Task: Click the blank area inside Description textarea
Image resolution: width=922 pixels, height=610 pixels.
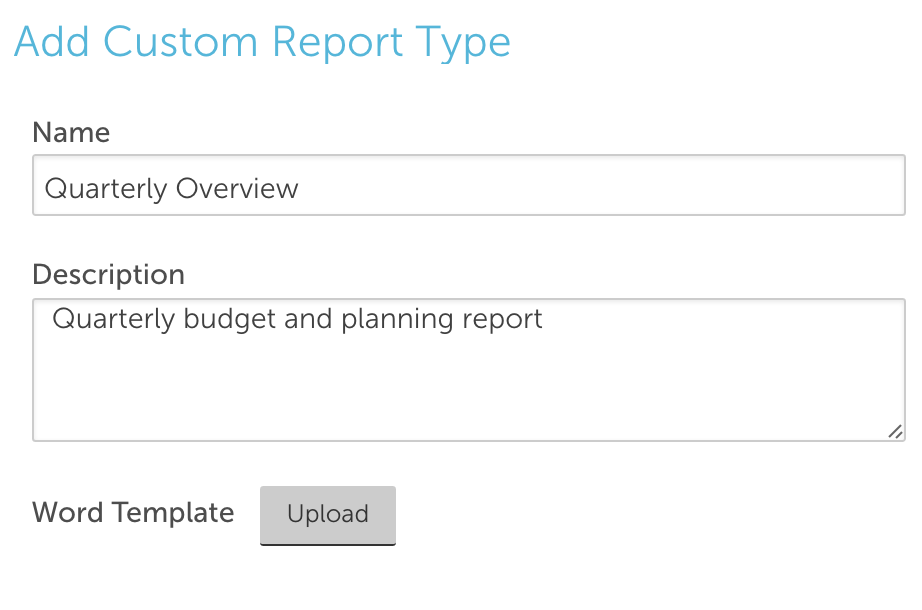Action: point(468,390)
